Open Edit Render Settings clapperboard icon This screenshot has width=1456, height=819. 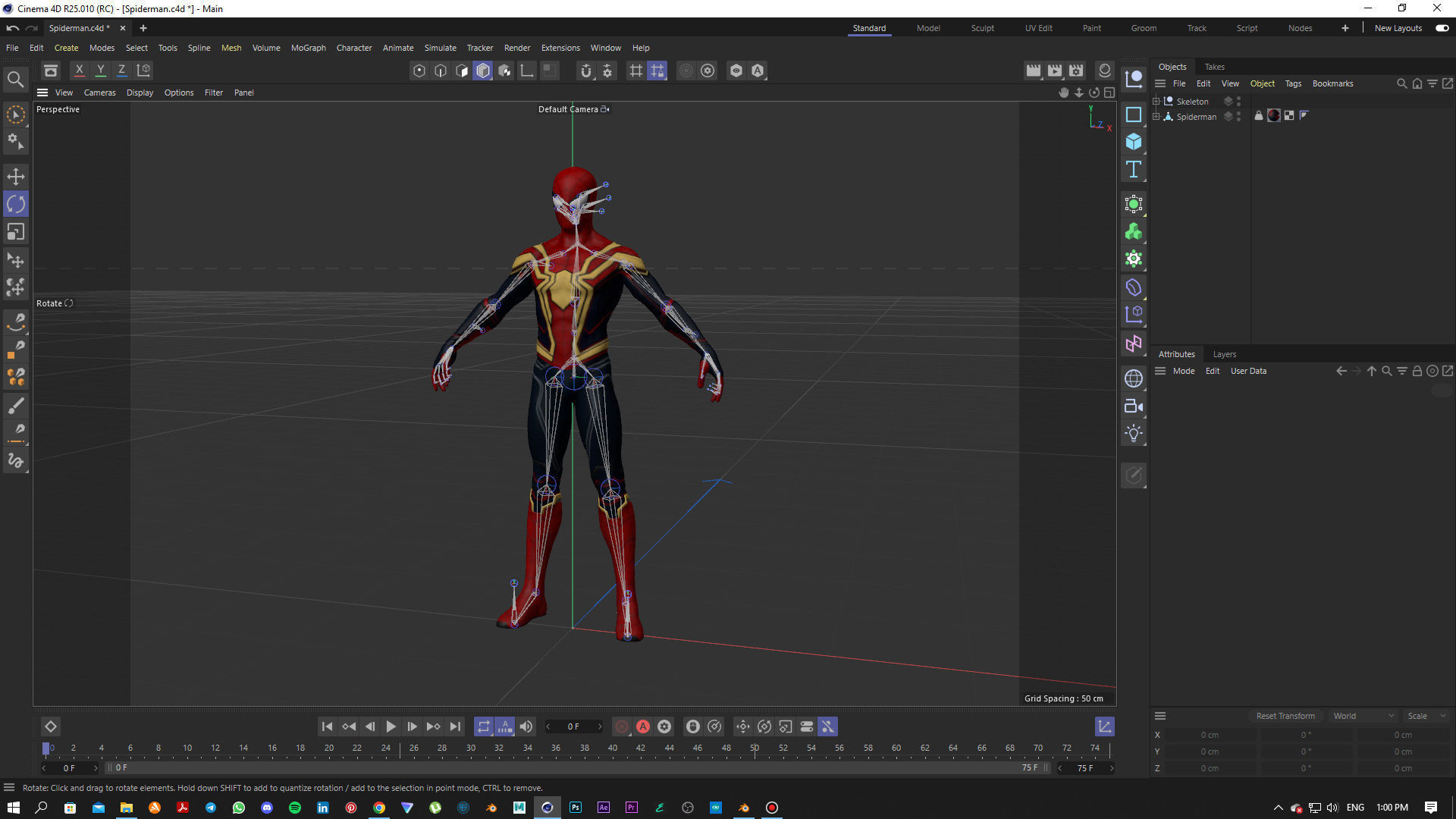pos(1076,71)
